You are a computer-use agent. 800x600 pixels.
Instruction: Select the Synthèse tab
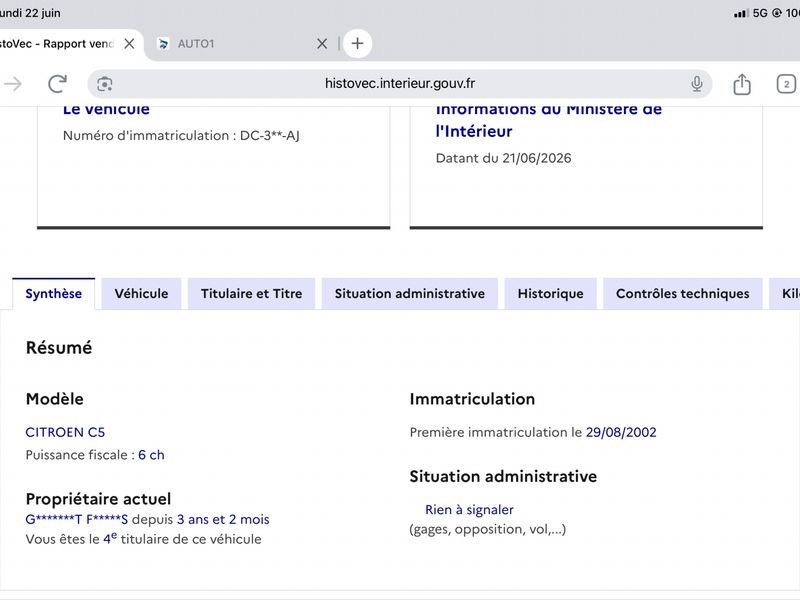[x=54, y=294]
